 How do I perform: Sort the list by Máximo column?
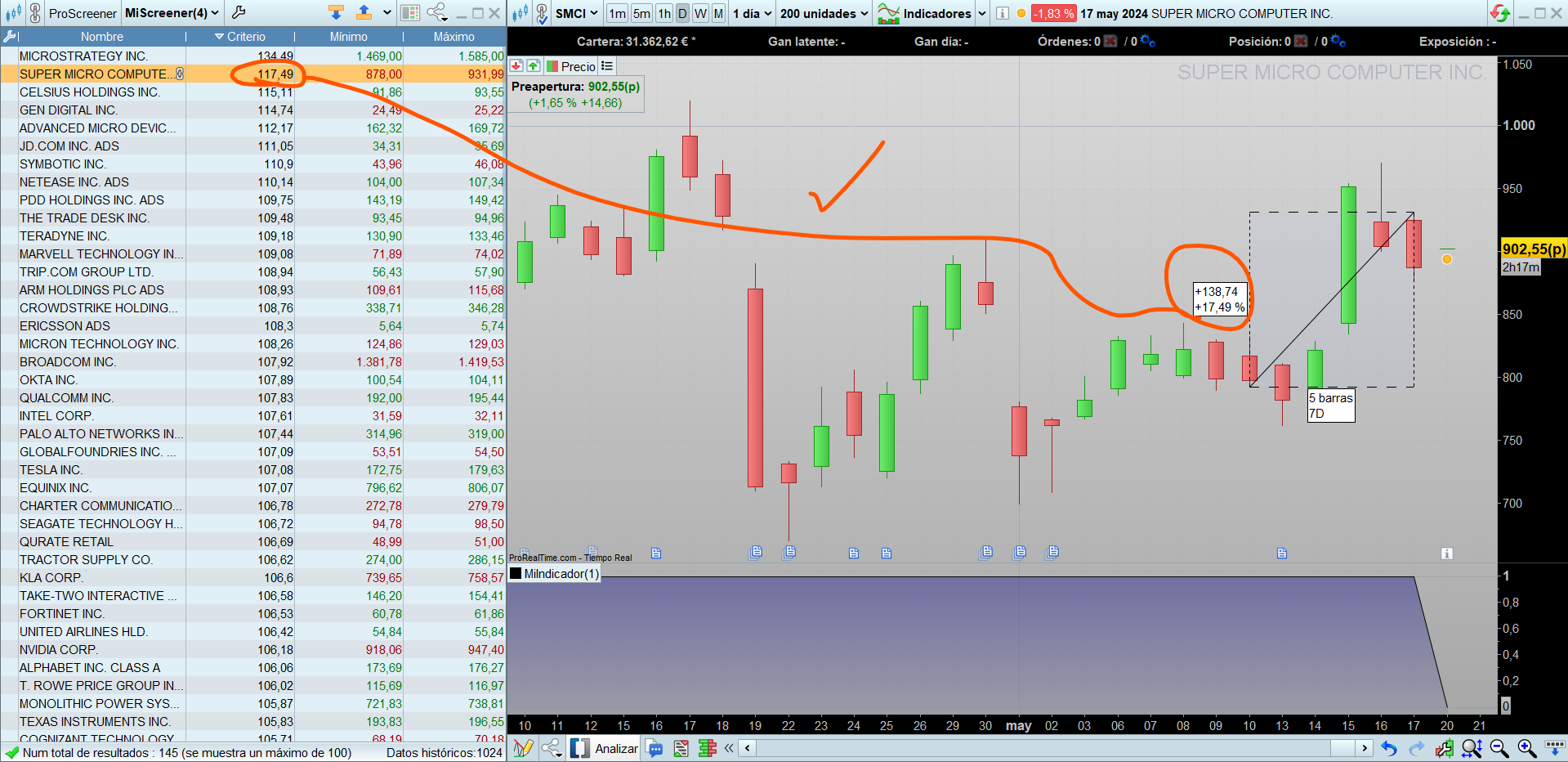click(454, 37)
